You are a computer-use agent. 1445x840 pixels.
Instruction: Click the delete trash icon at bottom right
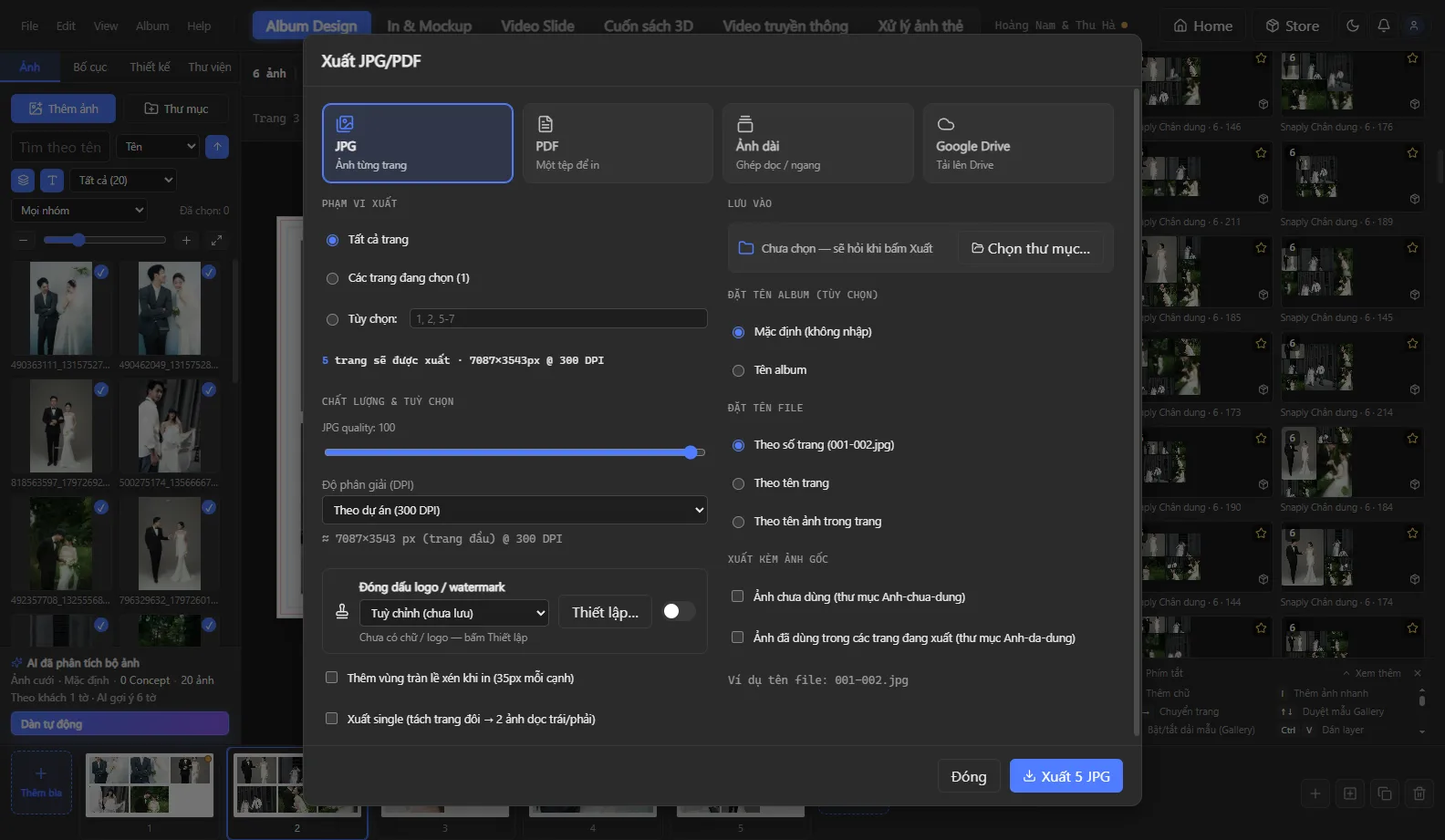coord(1419,793)
